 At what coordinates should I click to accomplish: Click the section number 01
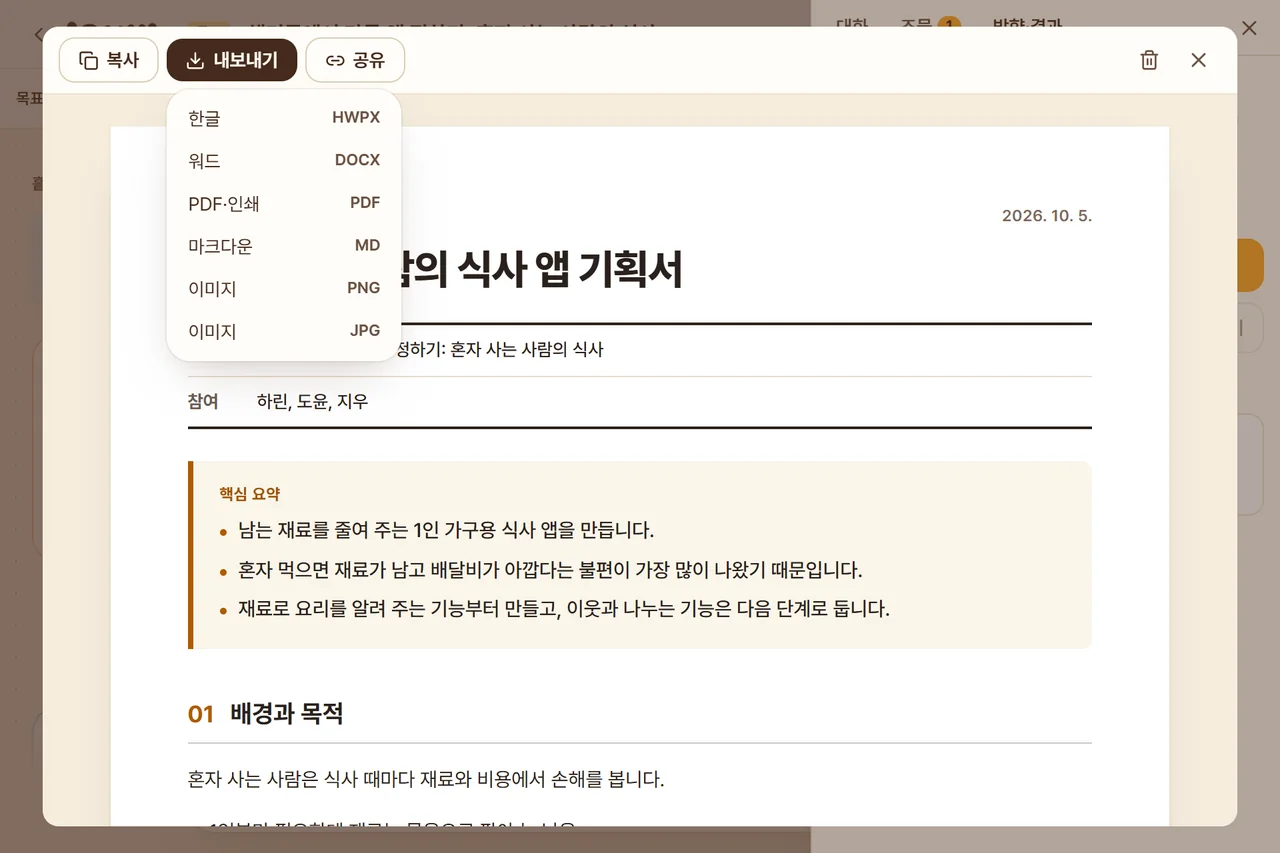tap(201, 714)
